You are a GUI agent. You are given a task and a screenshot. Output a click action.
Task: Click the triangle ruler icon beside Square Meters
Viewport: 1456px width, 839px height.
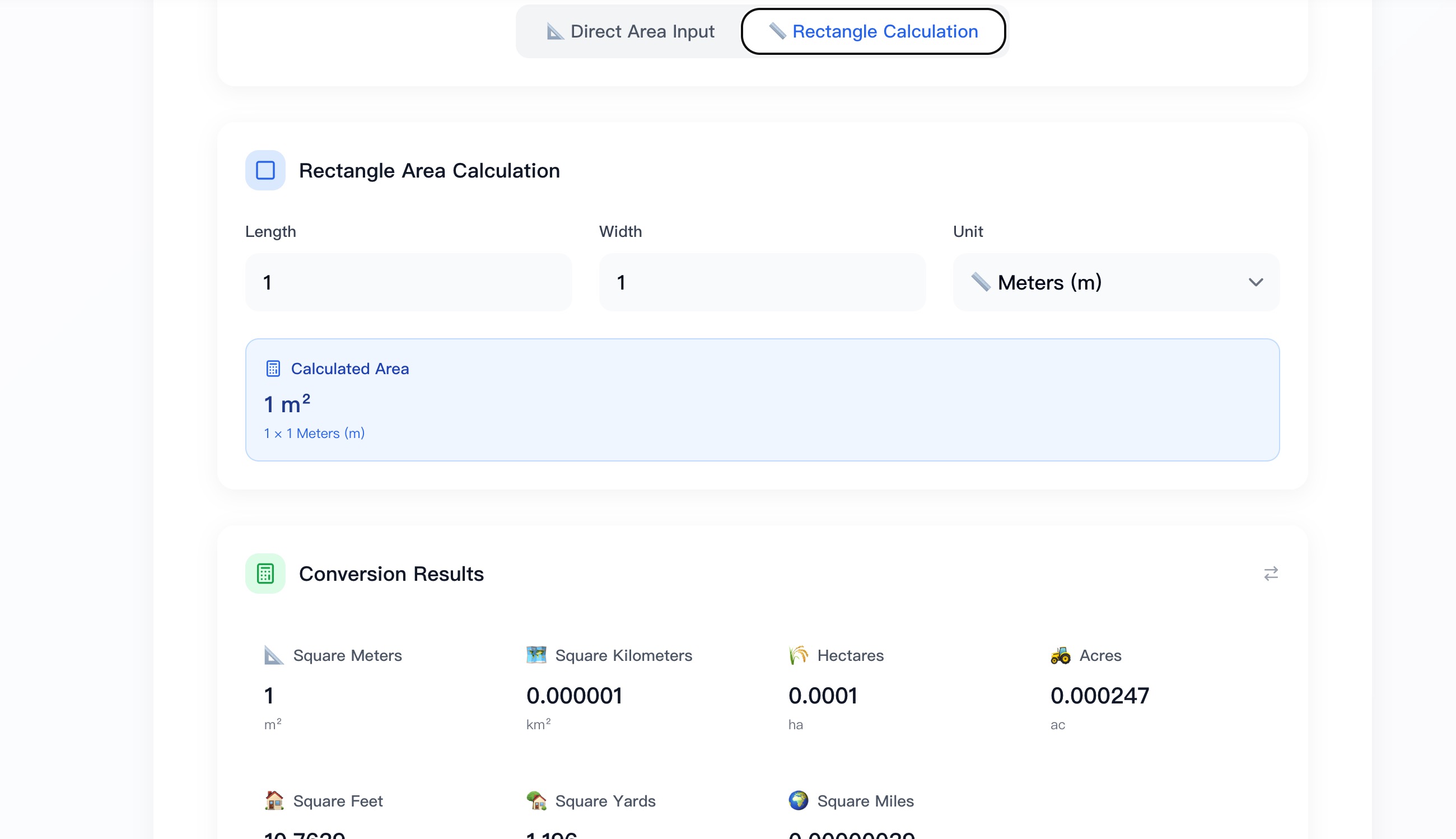[x=274, y=655]
